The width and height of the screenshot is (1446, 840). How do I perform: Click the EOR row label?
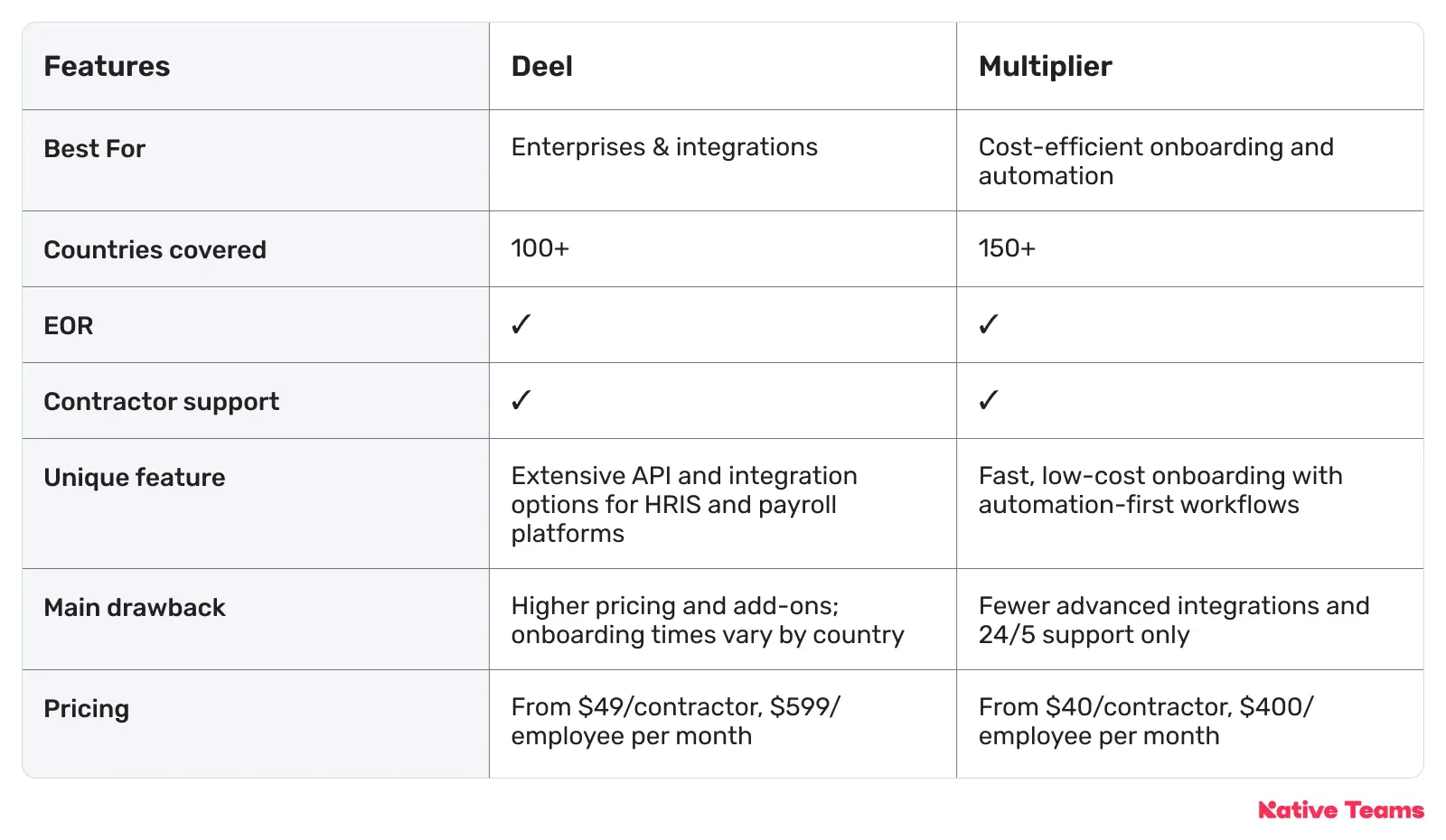tap(69, 325)
